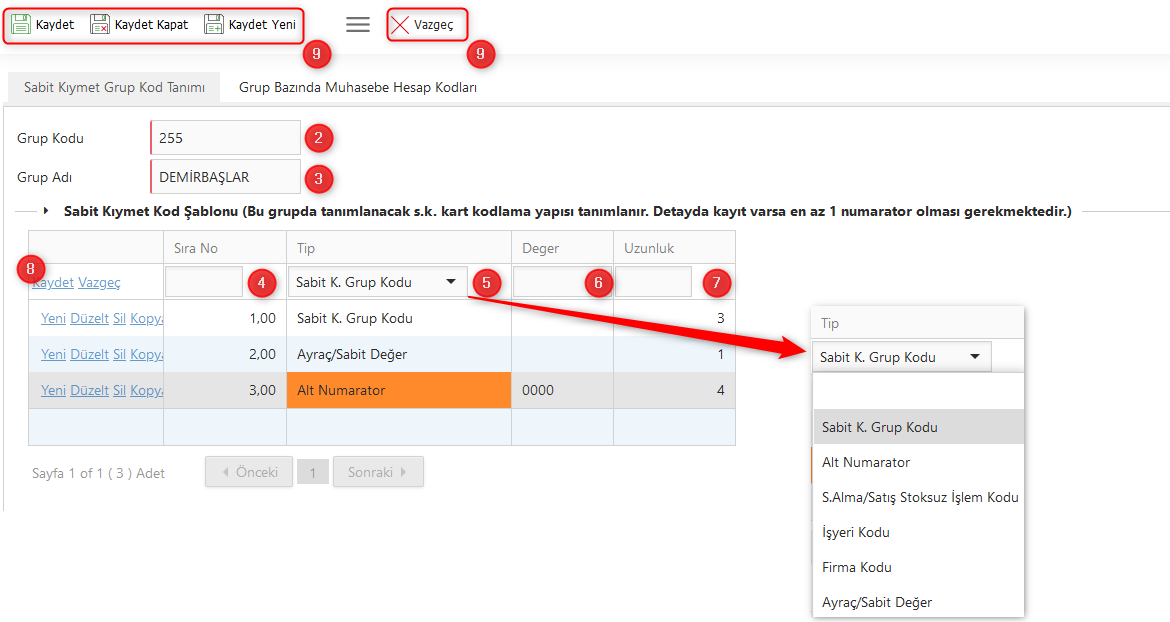Image resolution: width=1170 pixels, height=622 pixels.
Task: Click Düzelt link in the 2,00 row
Action: click(x=89, y=354)
